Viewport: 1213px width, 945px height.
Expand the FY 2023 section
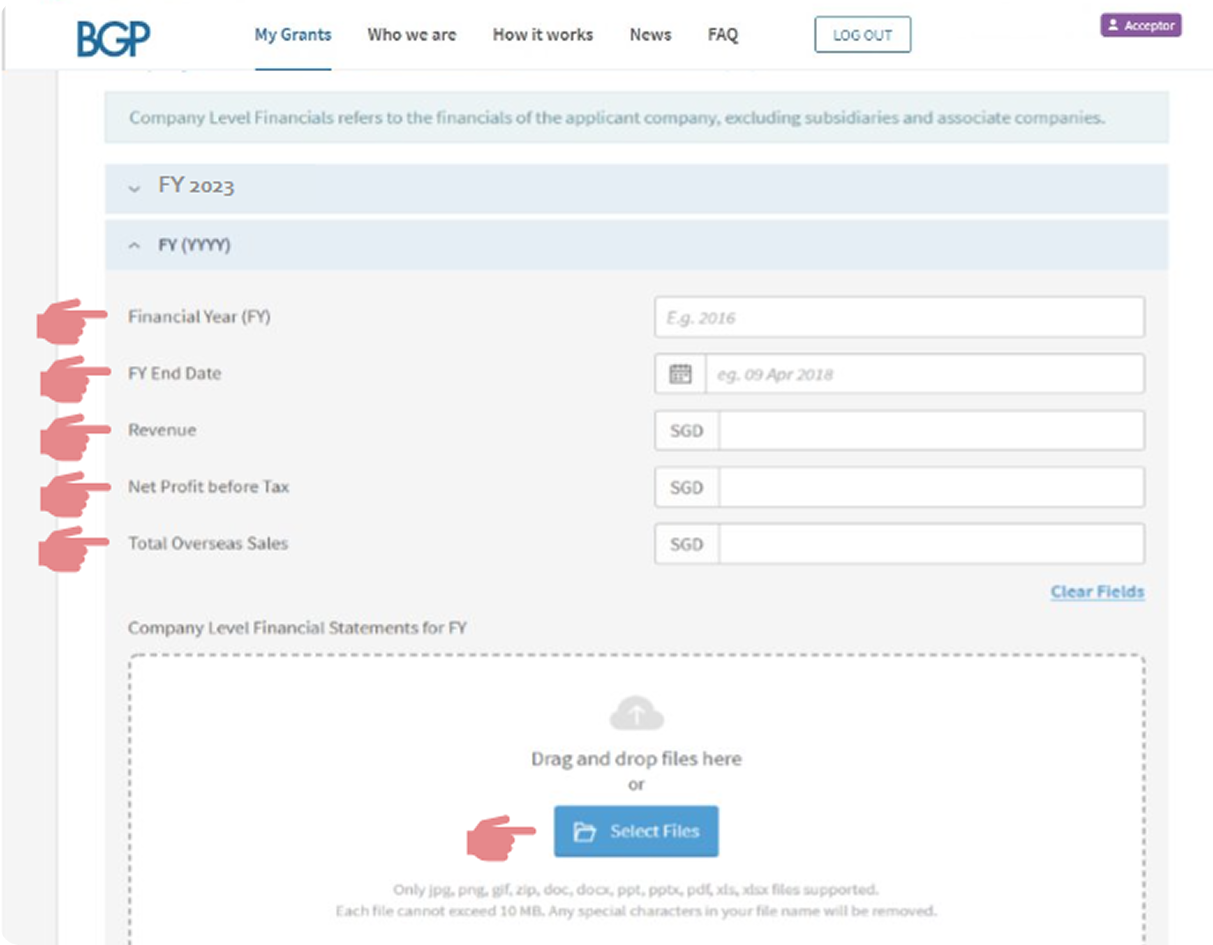tap(135, 188)
